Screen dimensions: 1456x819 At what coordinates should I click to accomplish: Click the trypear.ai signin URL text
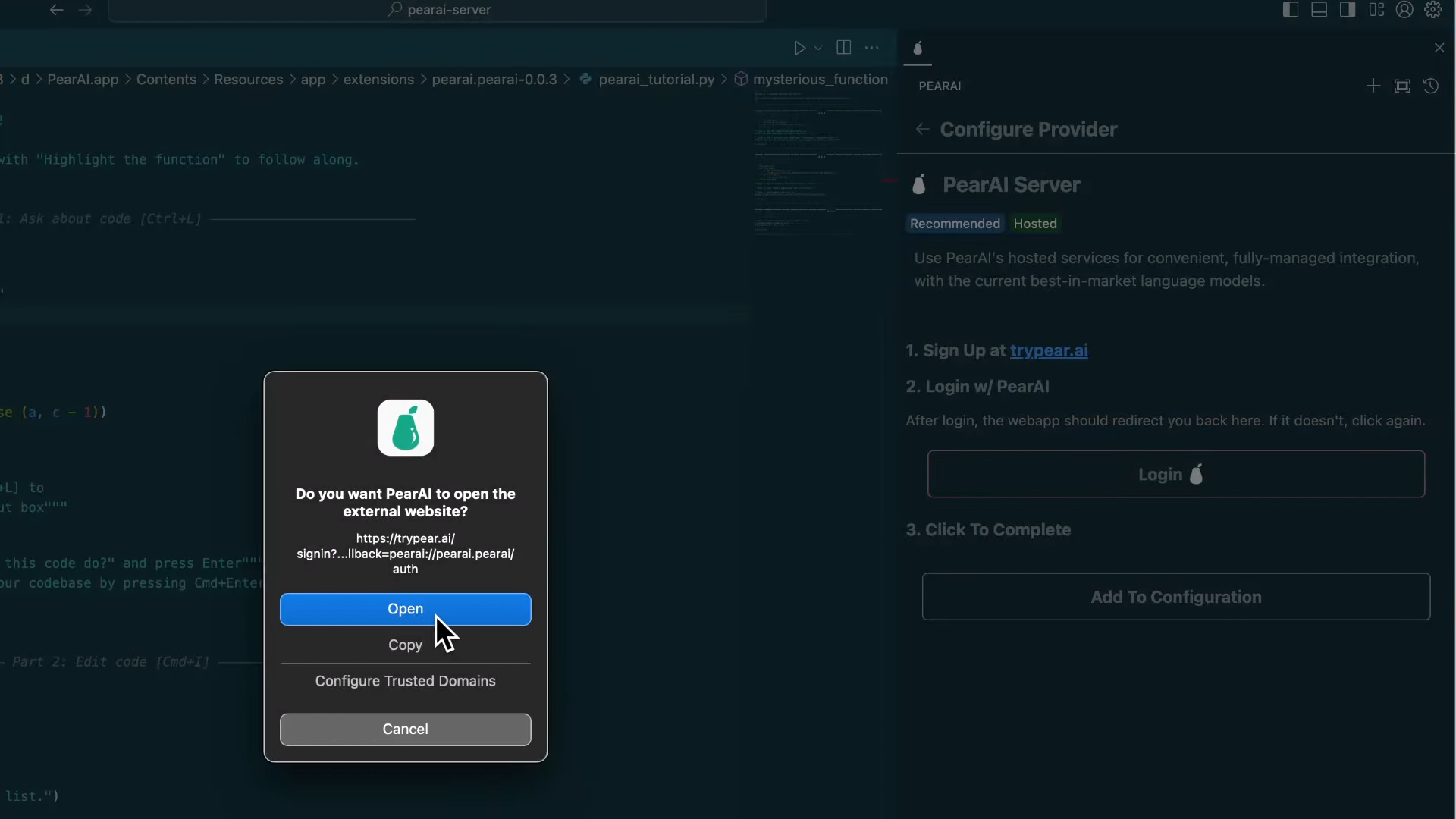coord(405,554)
